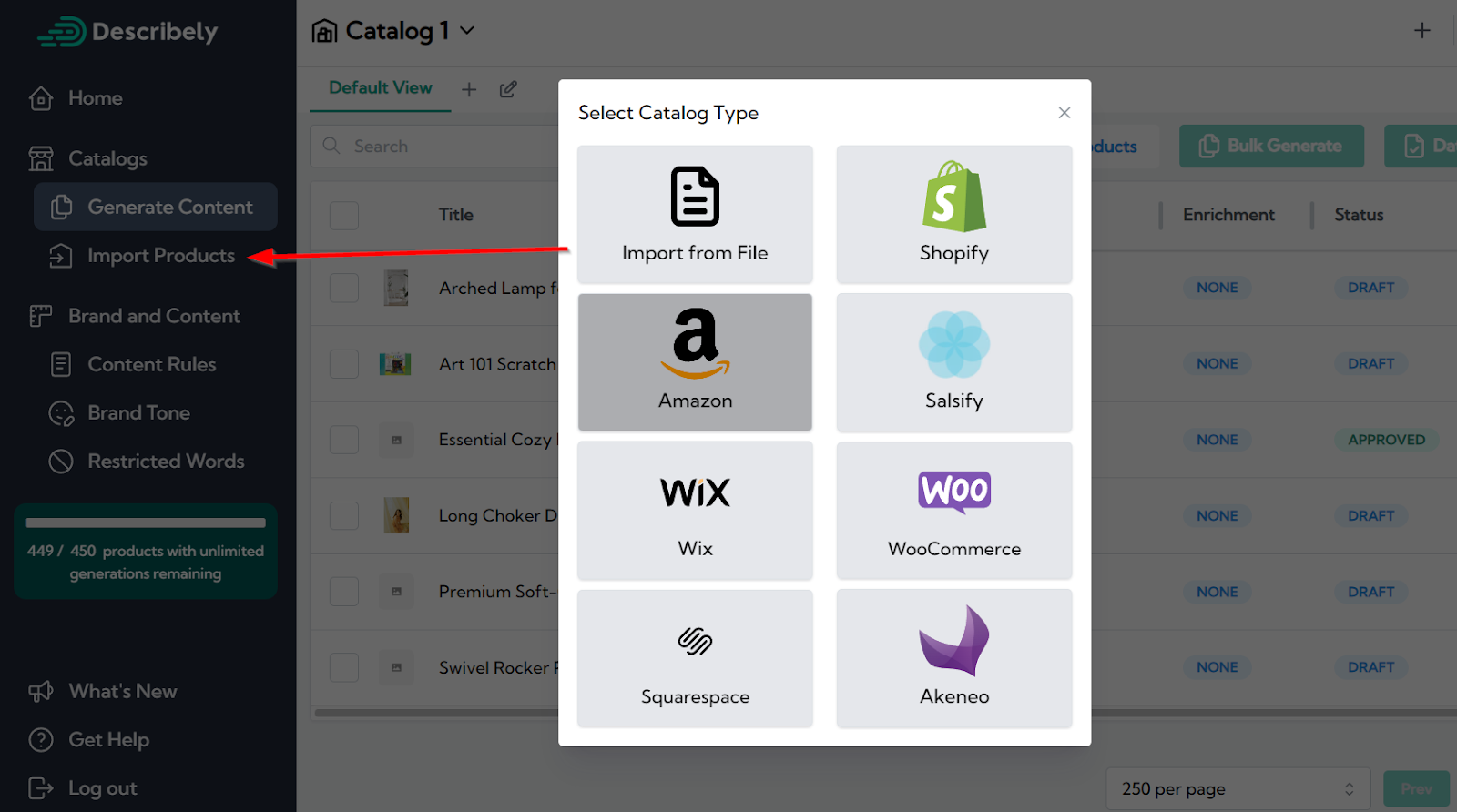Click NONE badge in Essential Cozy row

1217,440
